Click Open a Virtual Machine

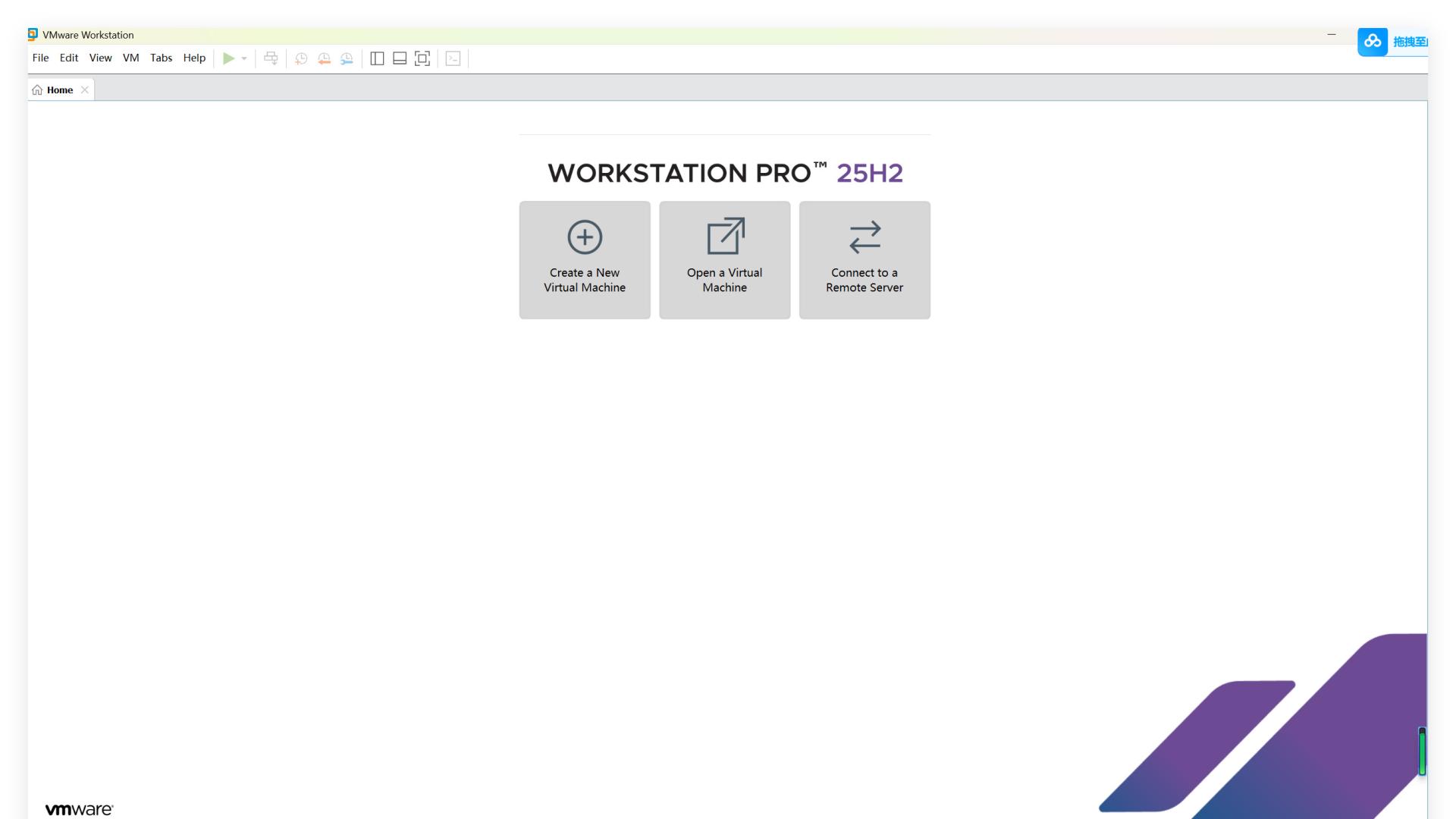pyautogui.click(x=724, y=259)
